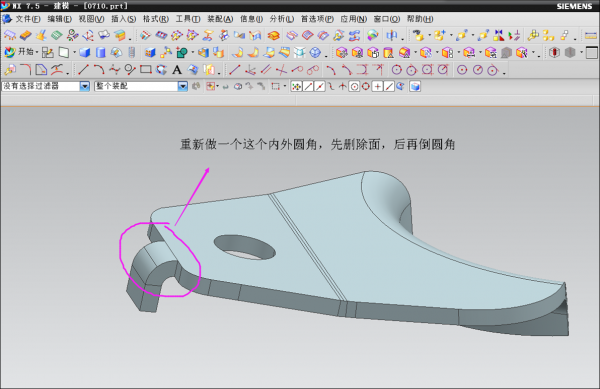Toggle the Intersection snap option

[342, 86]
